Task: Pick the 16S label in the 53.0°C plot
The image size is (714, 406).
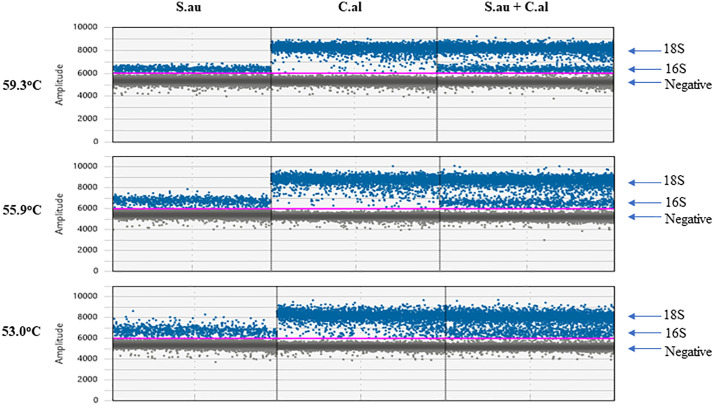Action: (x=675, y=333)
